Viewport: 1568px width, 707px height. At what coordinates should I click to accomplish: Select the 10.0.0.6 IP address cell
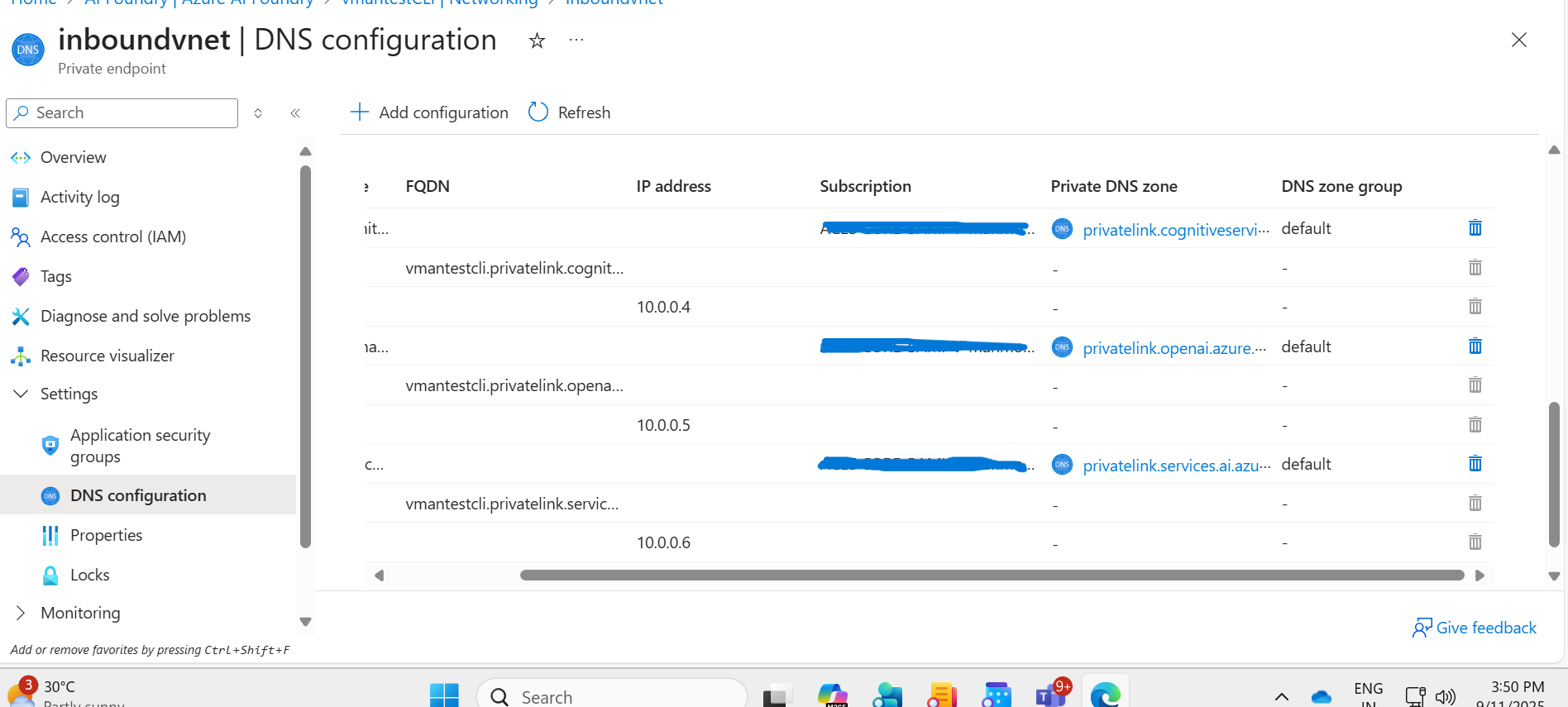(663, 542)
